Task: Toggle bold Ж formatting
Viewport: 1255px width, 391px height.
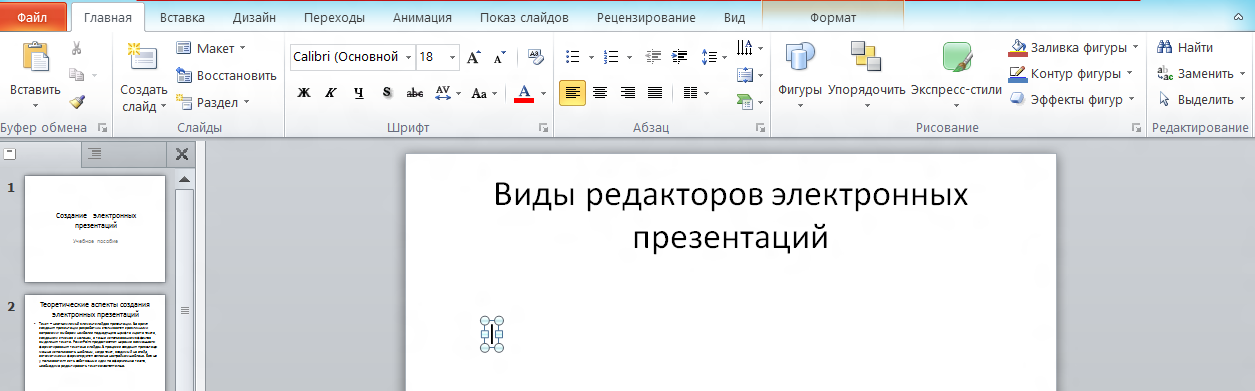Action: [x=305, y=93]
